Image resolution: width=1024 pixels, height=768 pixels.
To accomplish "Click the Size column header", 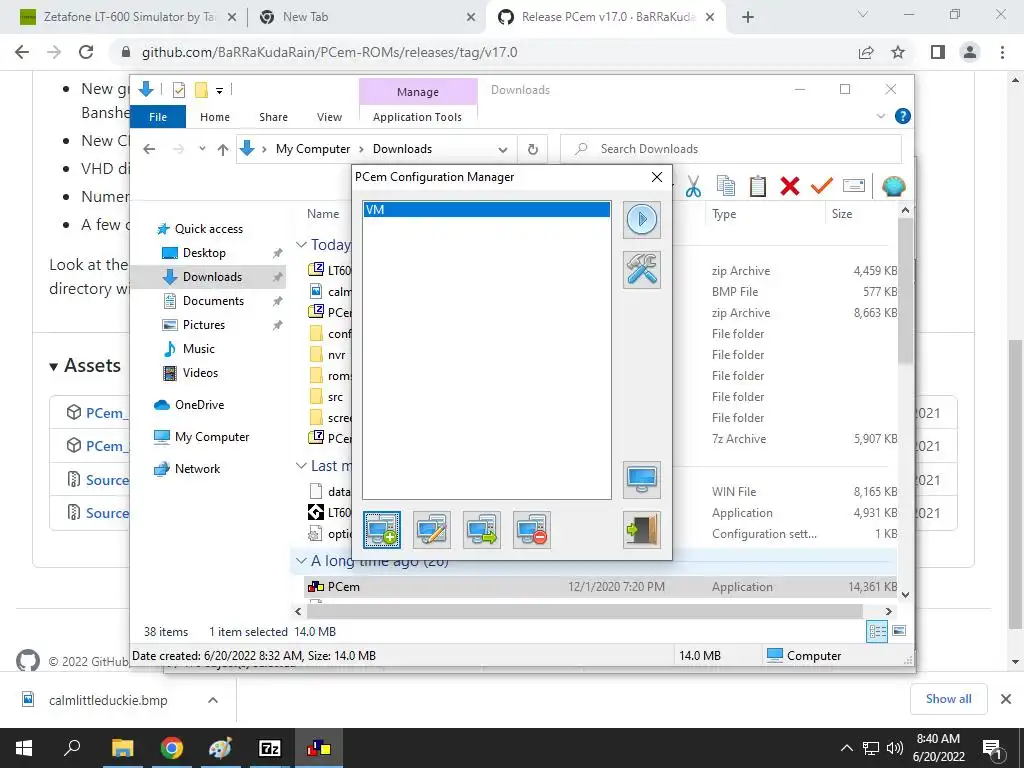I will pyautogui.click(x=841, y=214).
